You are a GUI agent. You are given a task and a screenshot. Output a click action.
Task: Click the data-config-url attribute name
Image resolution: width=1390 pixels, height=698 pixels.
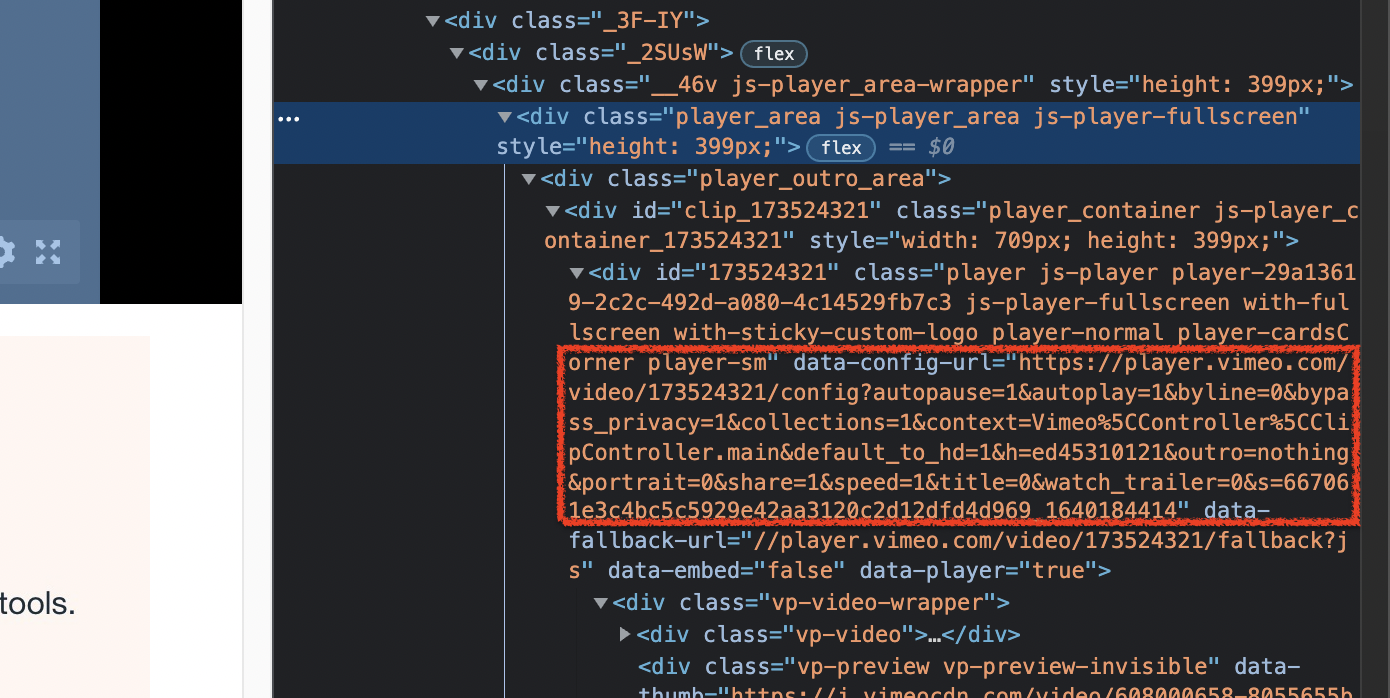point(892,363)
